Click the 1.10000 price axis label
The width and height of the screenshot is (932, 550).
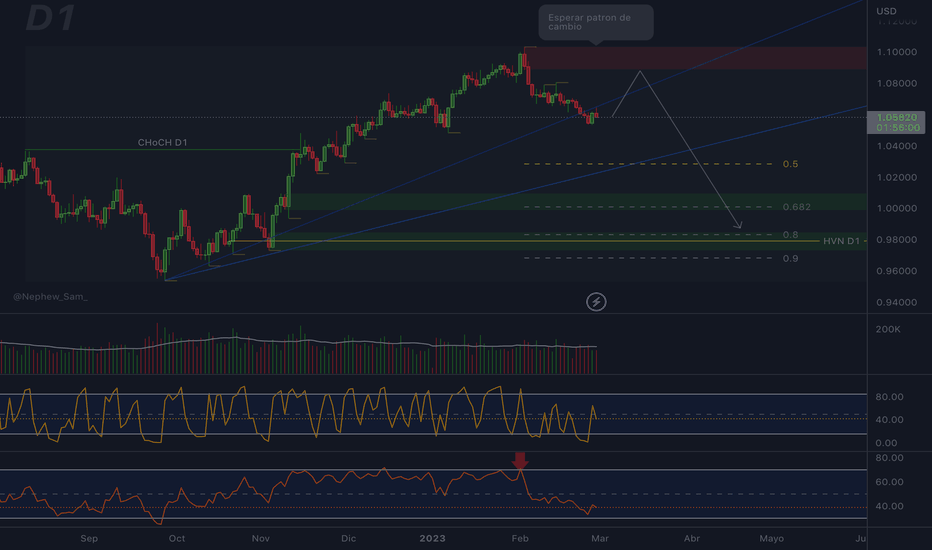point(897,52)
